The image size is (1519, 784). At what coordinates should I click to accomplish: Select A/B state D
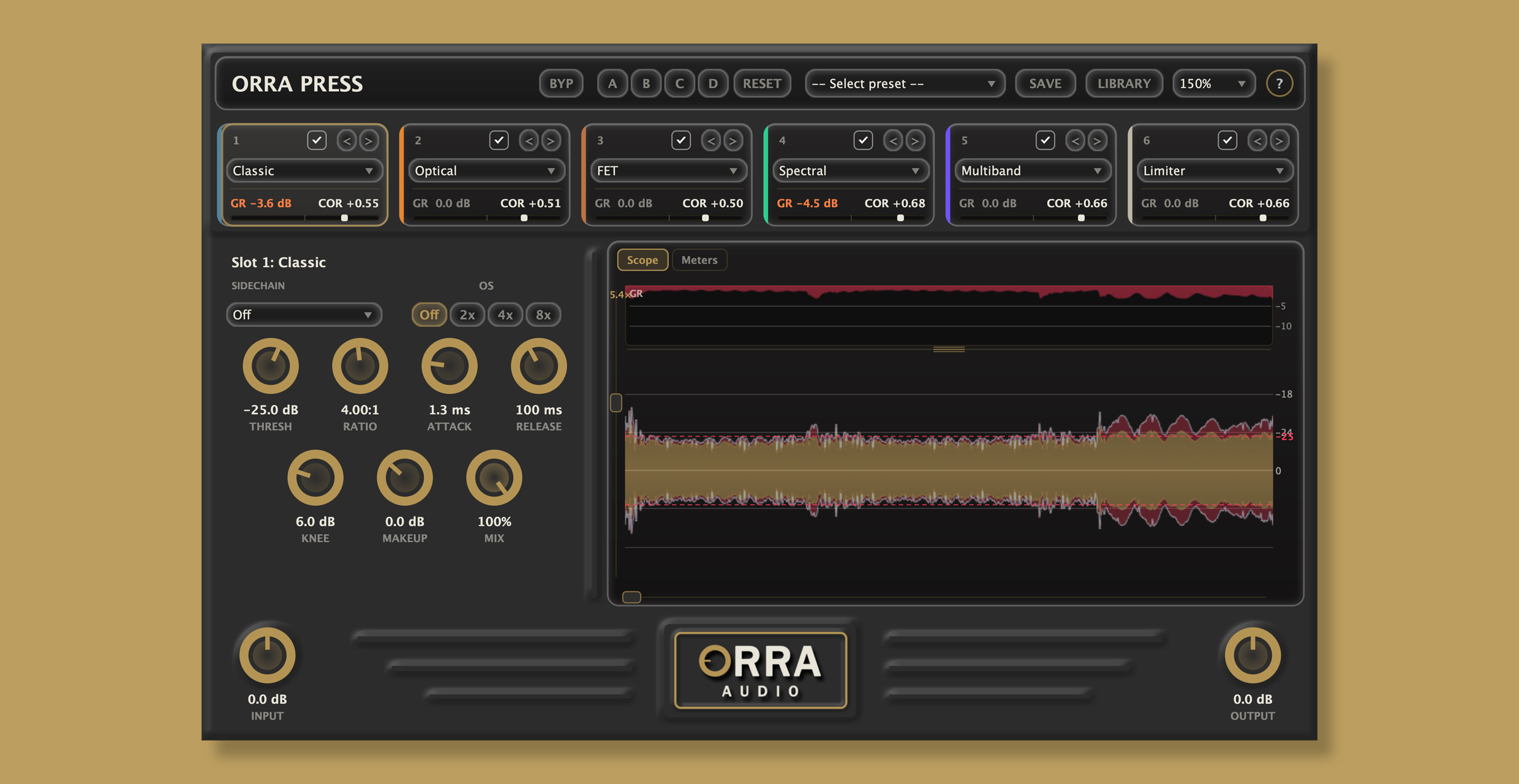712,83
